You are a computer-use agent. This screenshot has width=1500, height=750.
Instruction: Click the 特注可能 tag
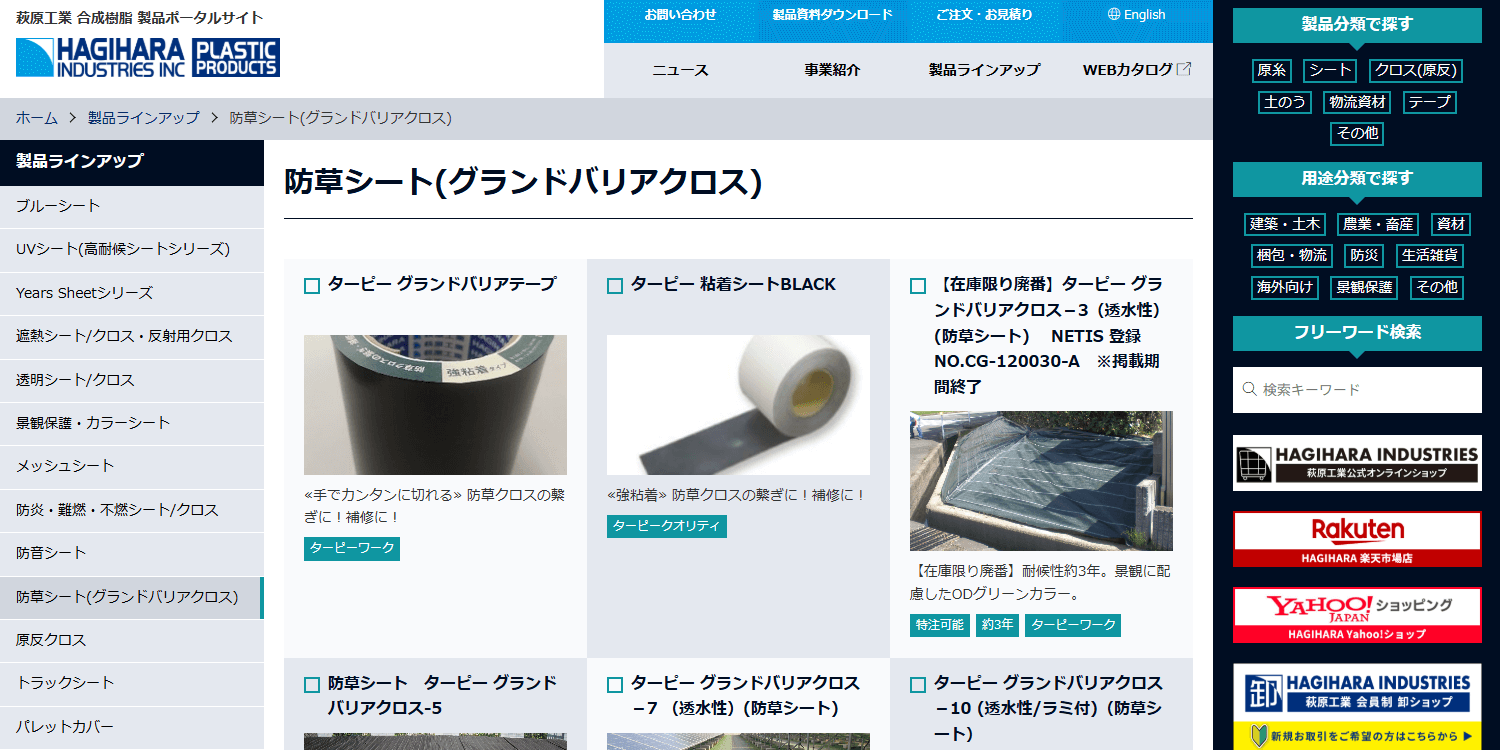point(940,625)
